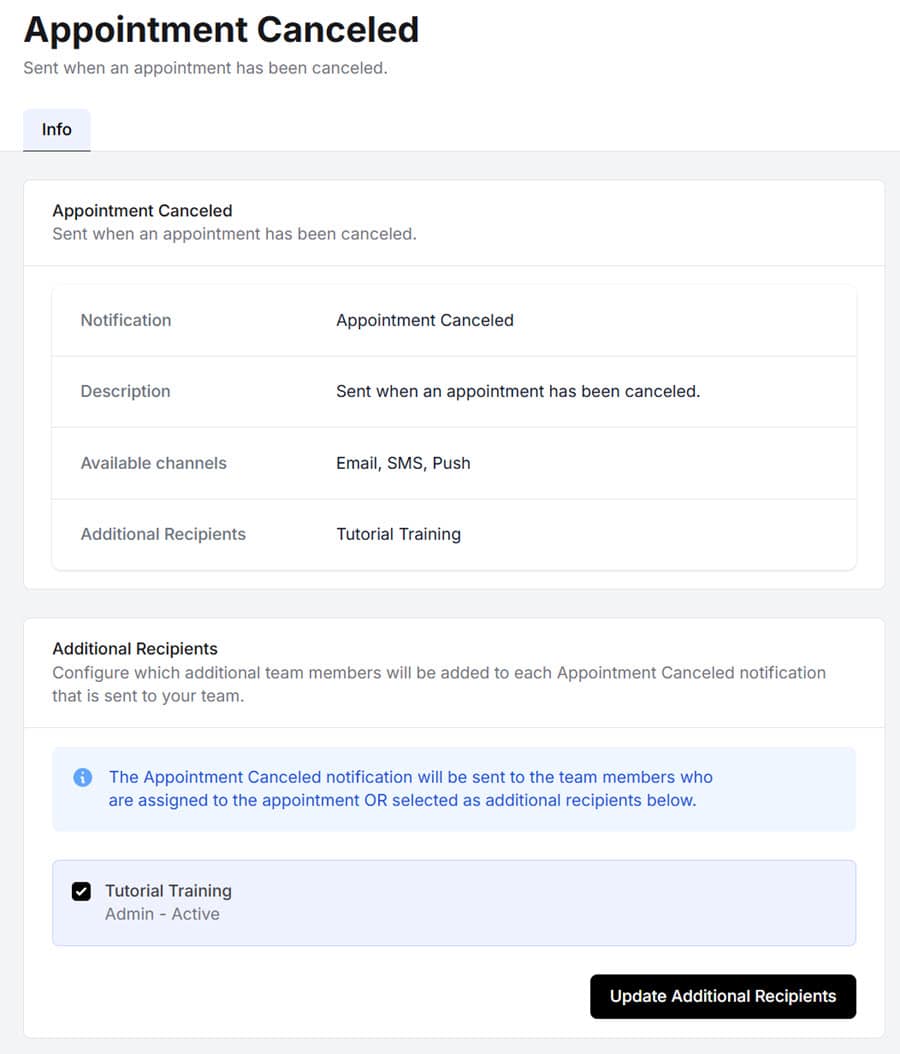Toggle the Tutorial Training recipient checkbox

coord(81,891)
